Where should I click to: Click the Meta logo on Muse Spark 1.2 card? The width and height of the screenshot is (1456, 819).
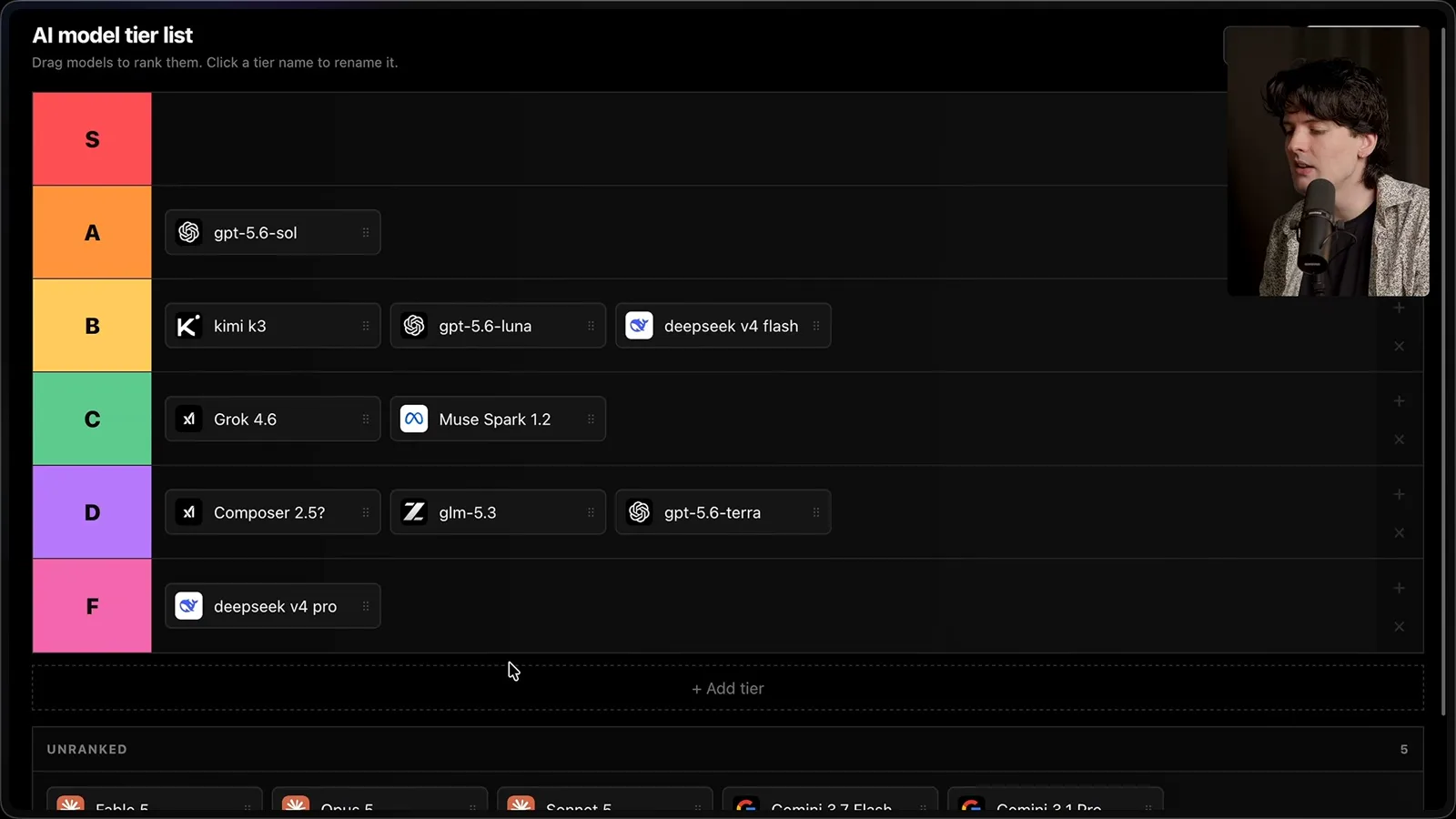[x=414, y=420]
